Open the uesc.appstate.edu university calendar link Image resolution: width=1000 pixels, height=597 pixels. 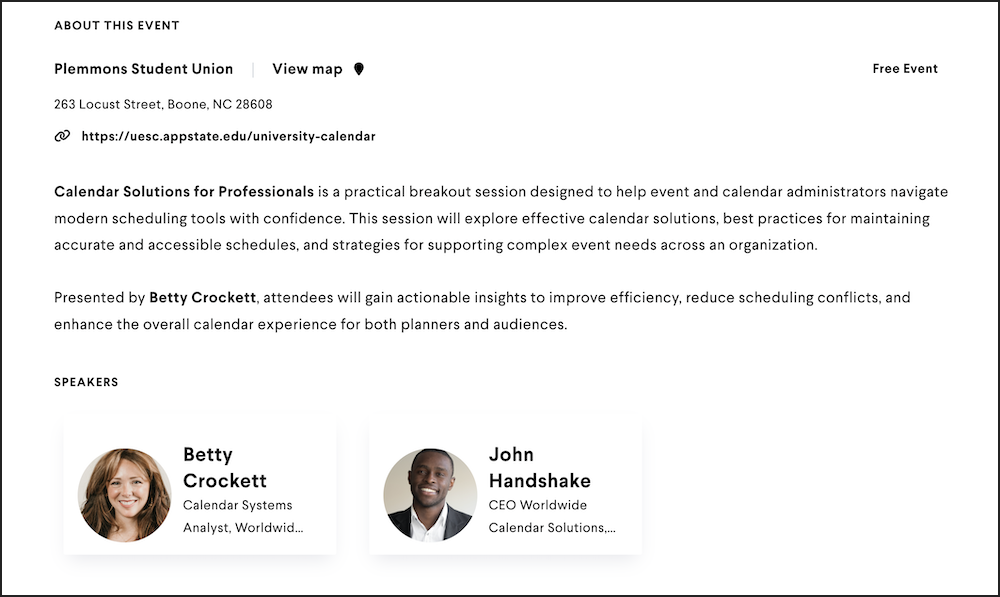[229, 136]
